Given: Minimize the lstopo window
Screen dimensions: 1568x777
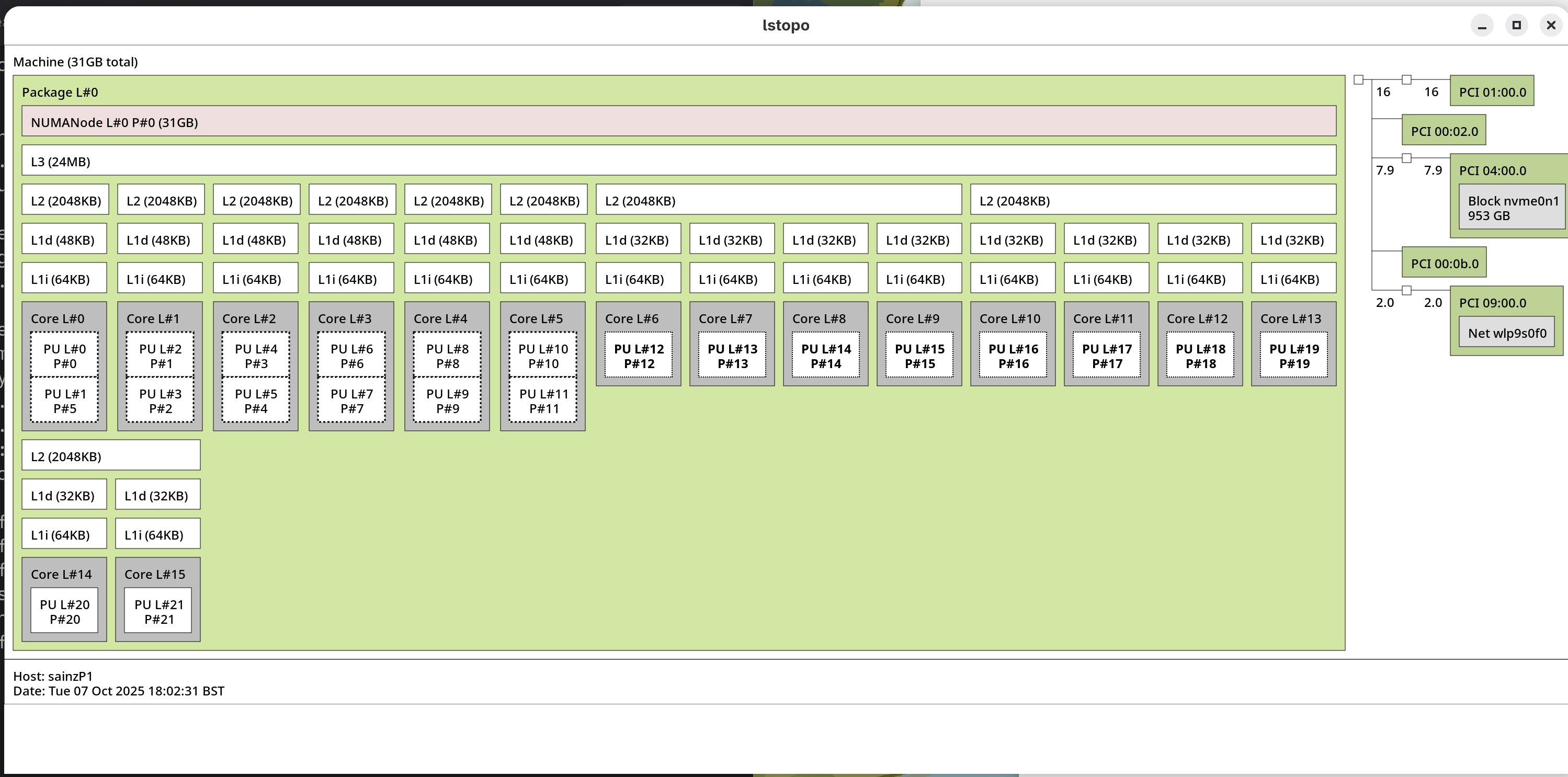Looking at the screenshot, I should [x=1482, y=25].
